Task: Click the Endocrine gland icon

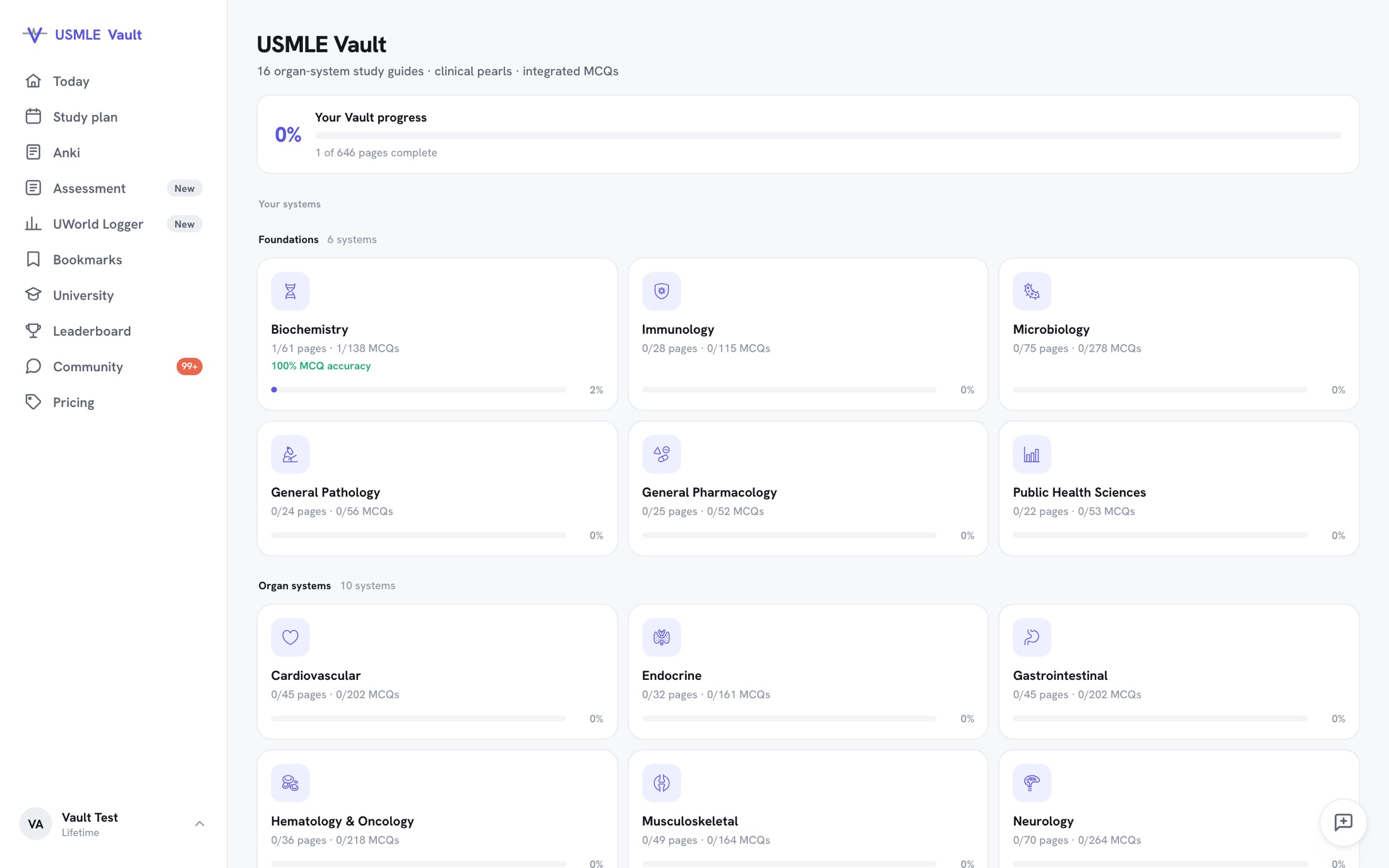Action: [661, 637]
